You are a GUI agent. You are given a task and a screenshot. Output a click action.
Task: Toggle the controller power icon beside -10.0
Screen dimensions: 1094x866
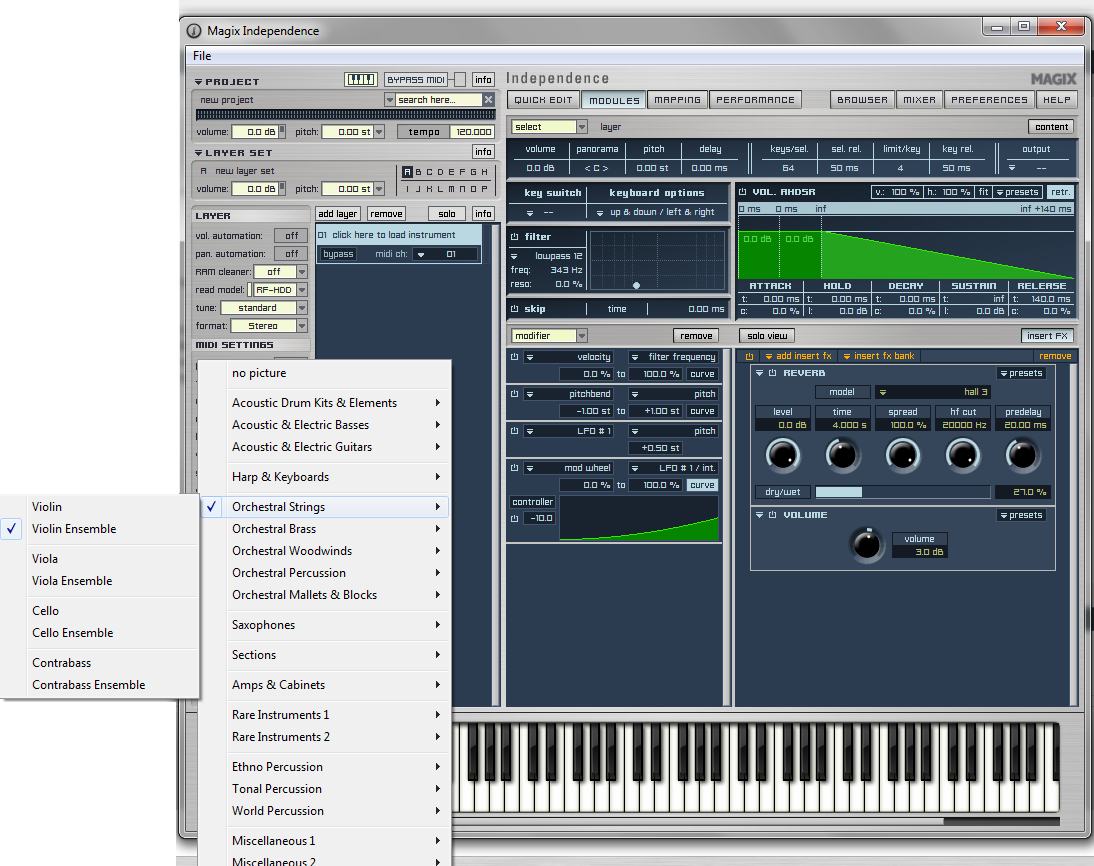pos(515,518)
